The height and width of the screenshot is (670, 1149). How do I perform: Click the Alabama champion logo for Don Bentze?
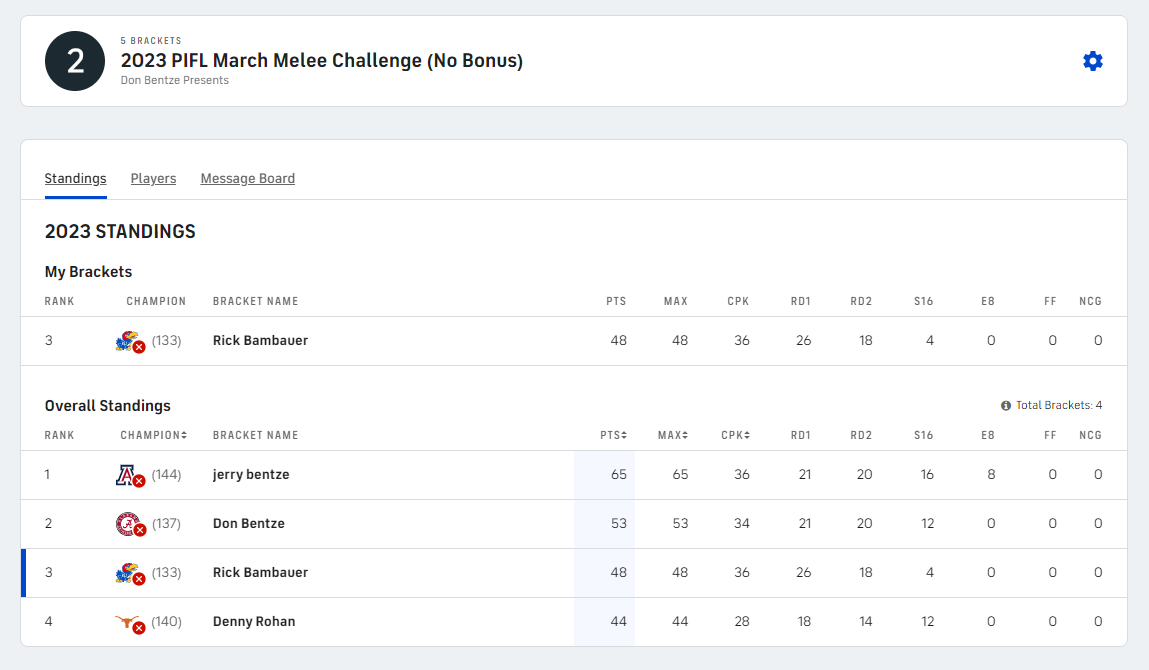pos(126,524)
